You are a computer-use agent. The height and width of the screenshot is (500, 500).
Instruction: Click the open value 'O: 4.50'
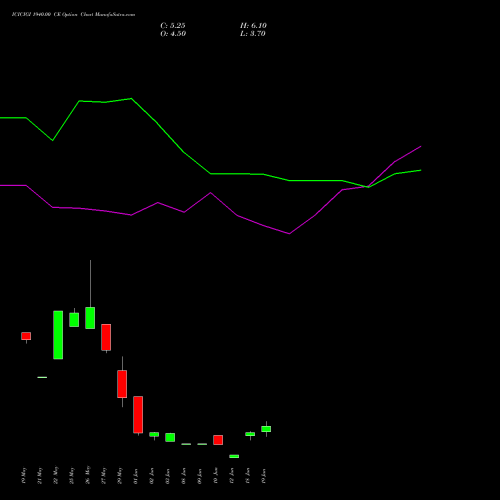click(x=173, y=34)
